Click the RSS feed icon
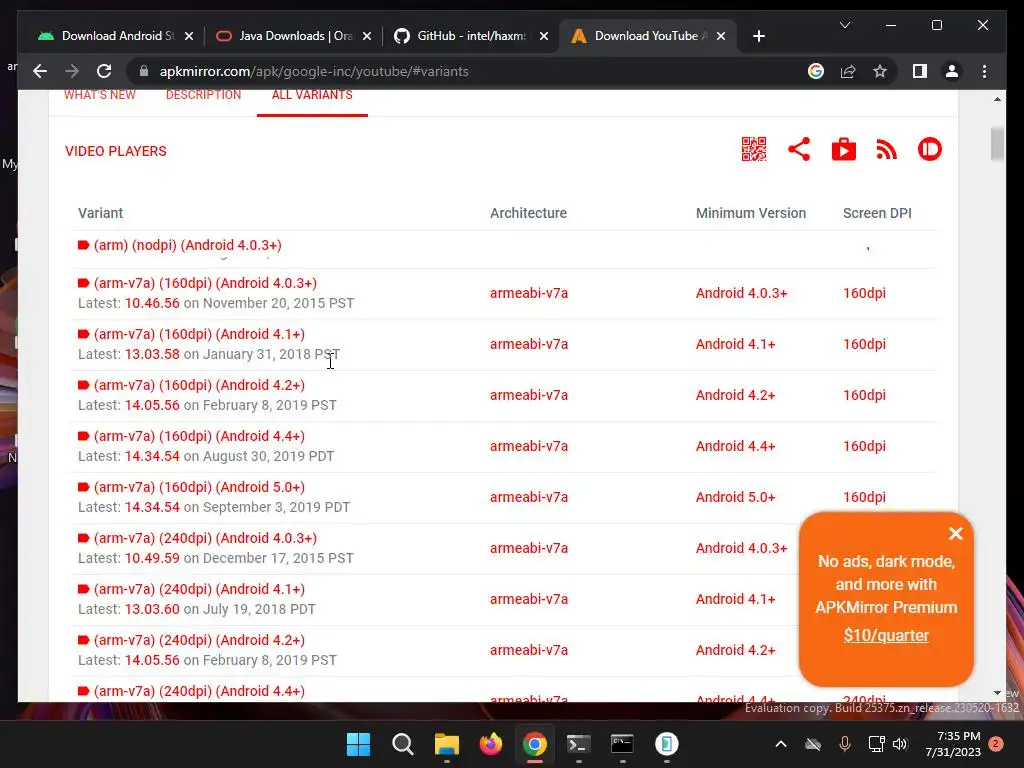1024x768 pixels. (886, 150)
